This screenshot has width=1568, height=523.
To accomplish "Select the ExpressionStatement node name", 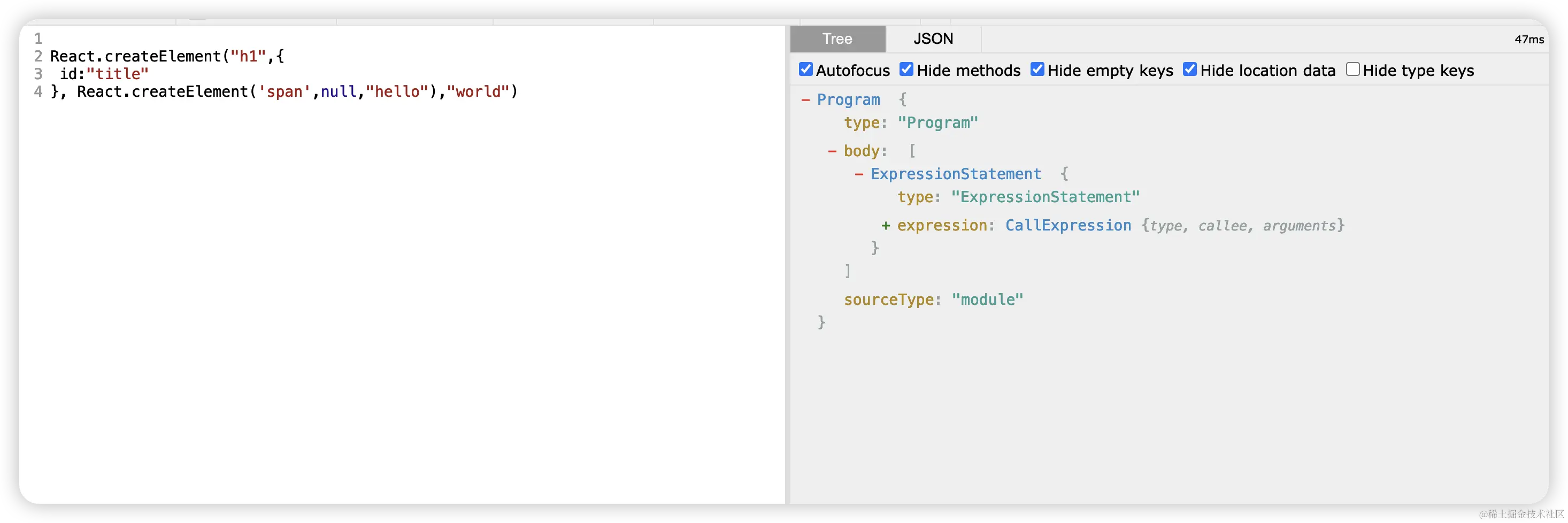I will (x=955, y=174).
